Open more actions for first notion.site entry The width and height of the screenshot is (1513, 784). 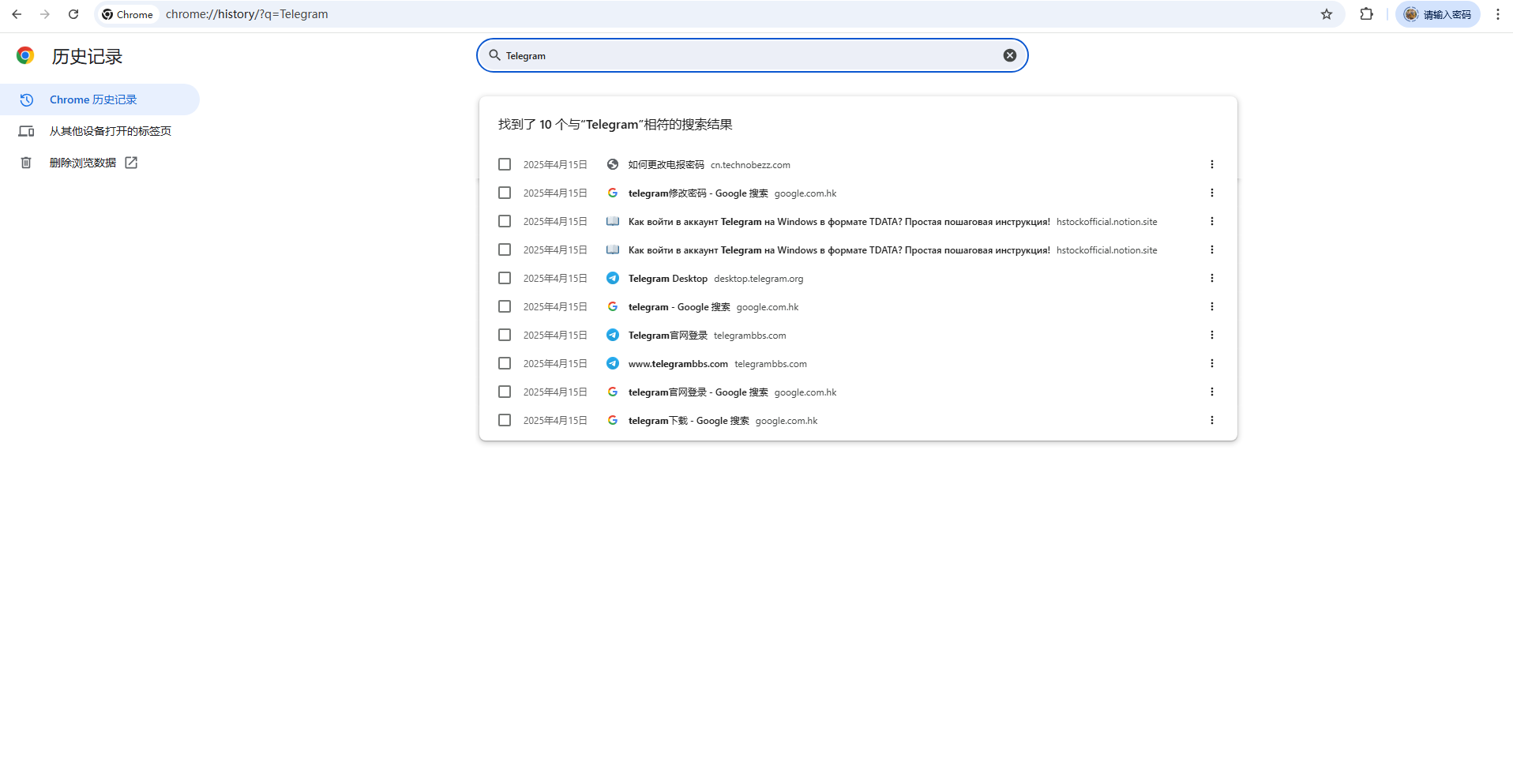1212,221
